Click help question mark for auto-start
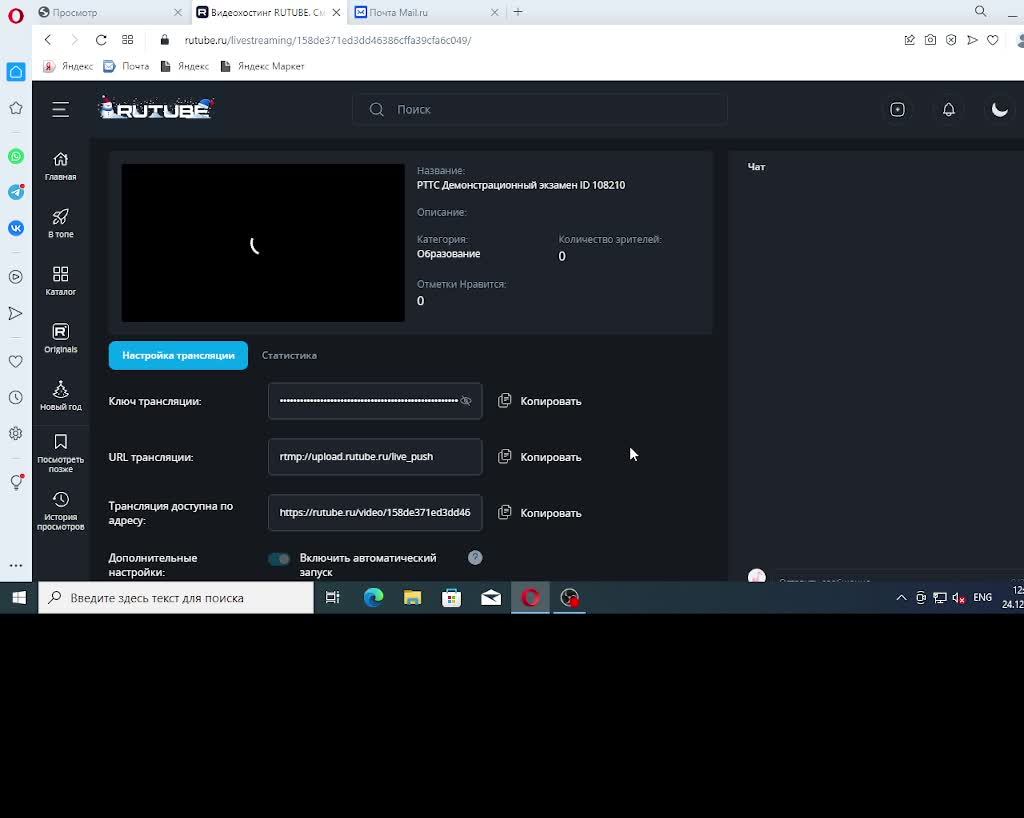Screen dimensions: 1024x818 coord(475,558)
